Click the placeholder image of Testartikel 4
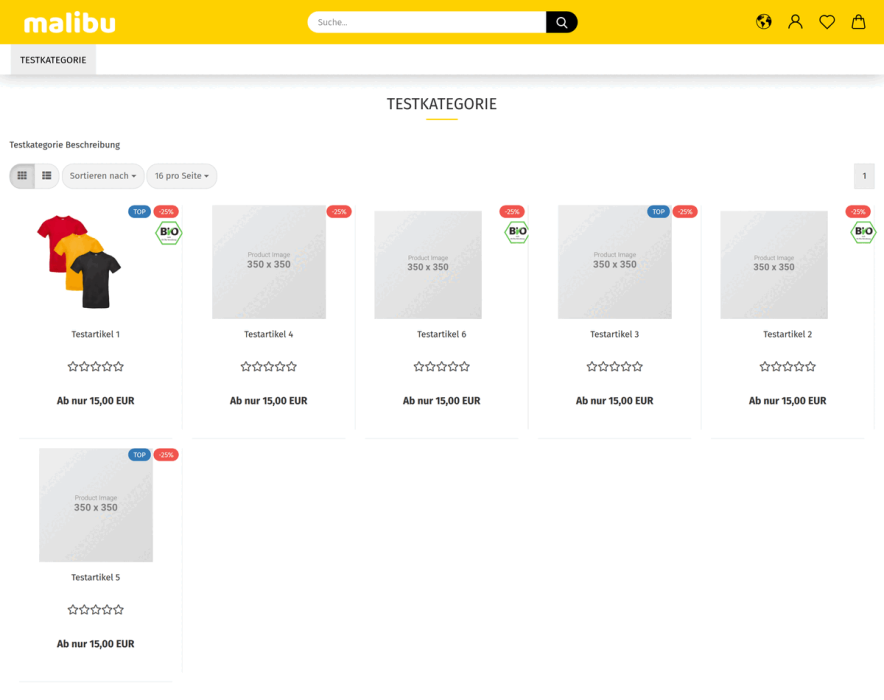 pyautogui.click(x=269, y=262)
